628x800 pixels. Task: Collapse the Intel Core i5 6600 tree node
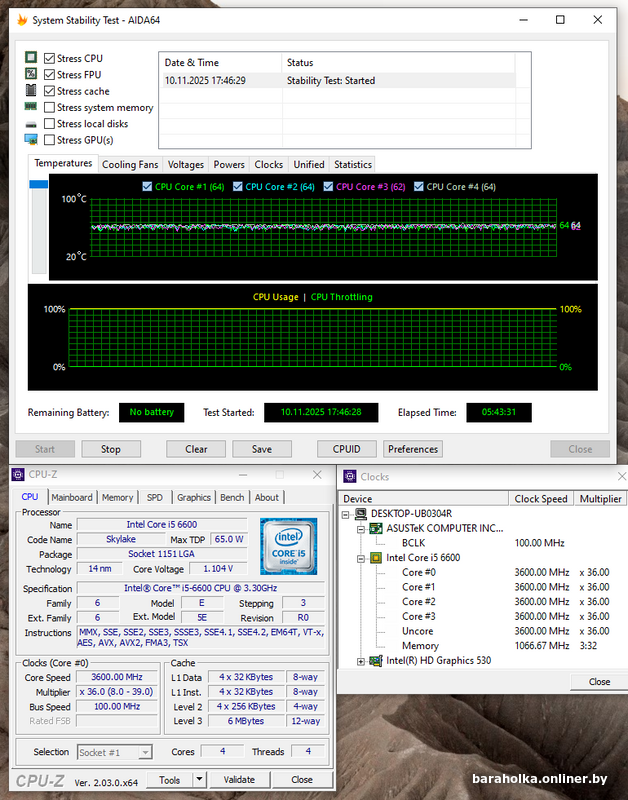tap(361, 558)
